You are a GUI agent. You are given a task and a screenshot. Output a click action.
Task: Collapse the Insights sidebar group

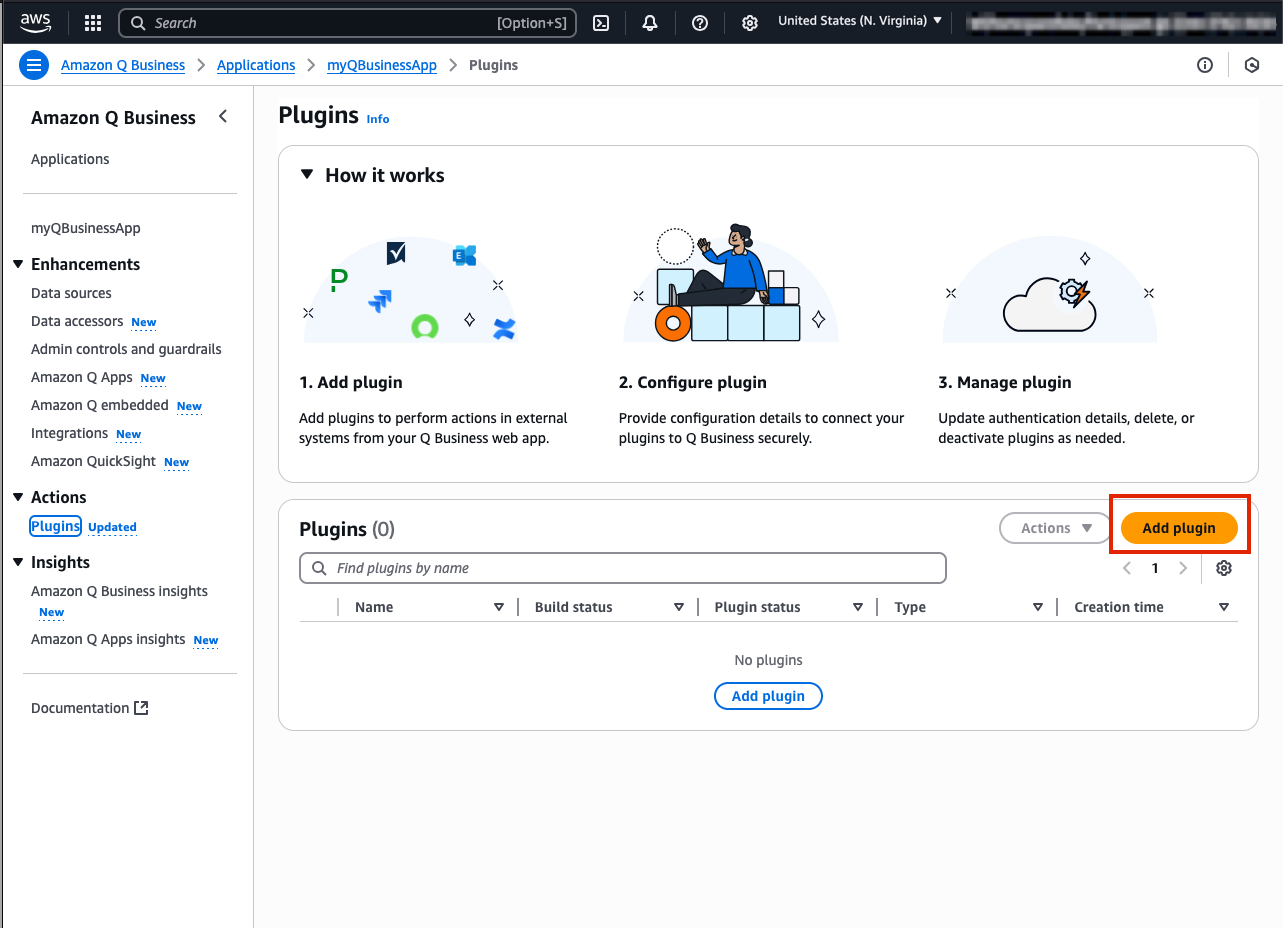click(x=18, y=562)
